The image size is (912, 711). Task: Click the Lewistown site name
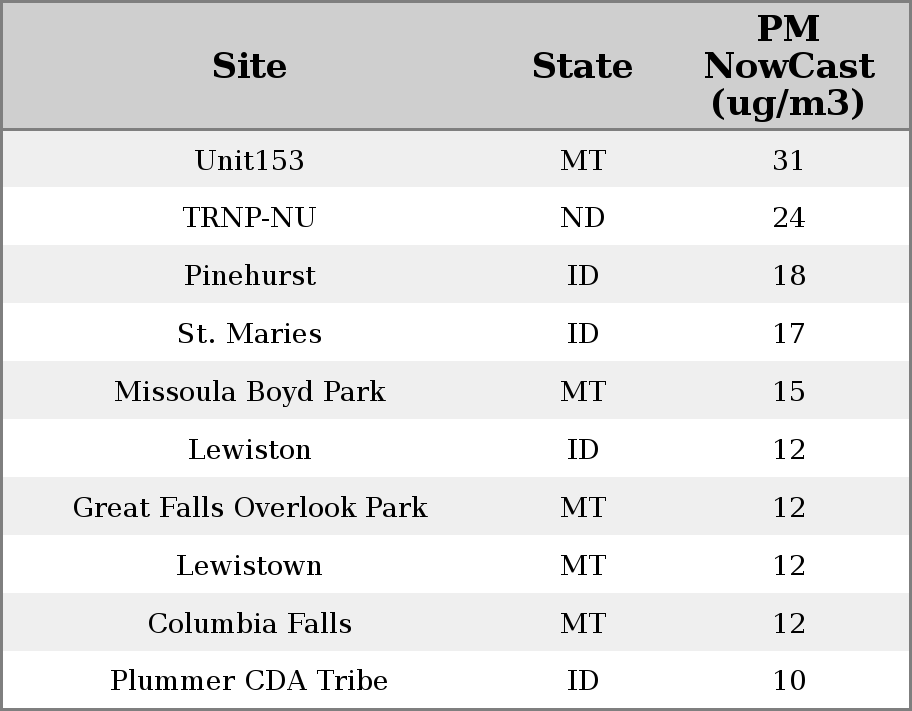(249, 565)
